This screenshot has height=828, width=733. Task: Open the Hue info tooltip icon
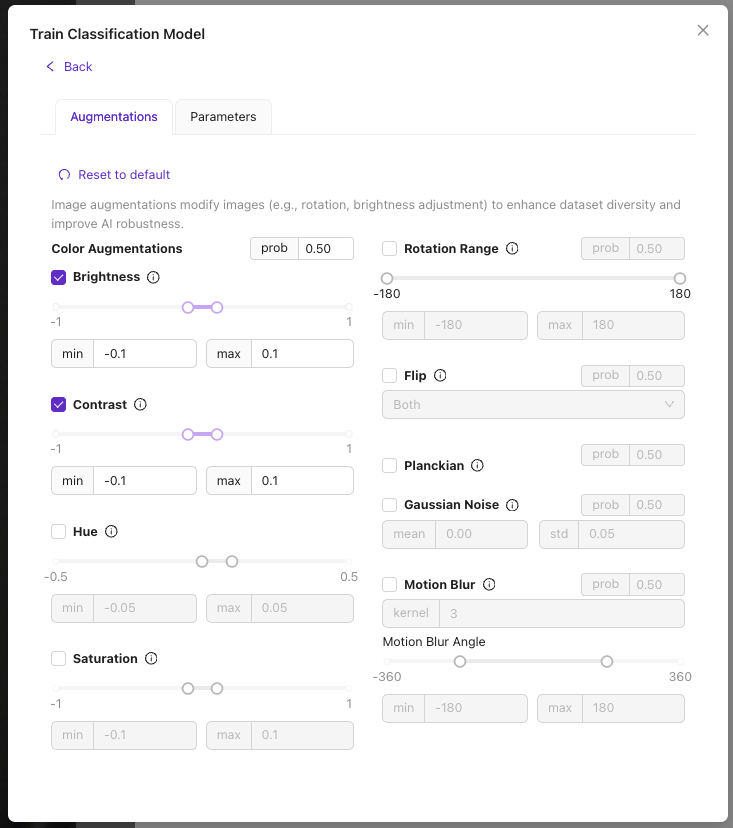(110, 531)
